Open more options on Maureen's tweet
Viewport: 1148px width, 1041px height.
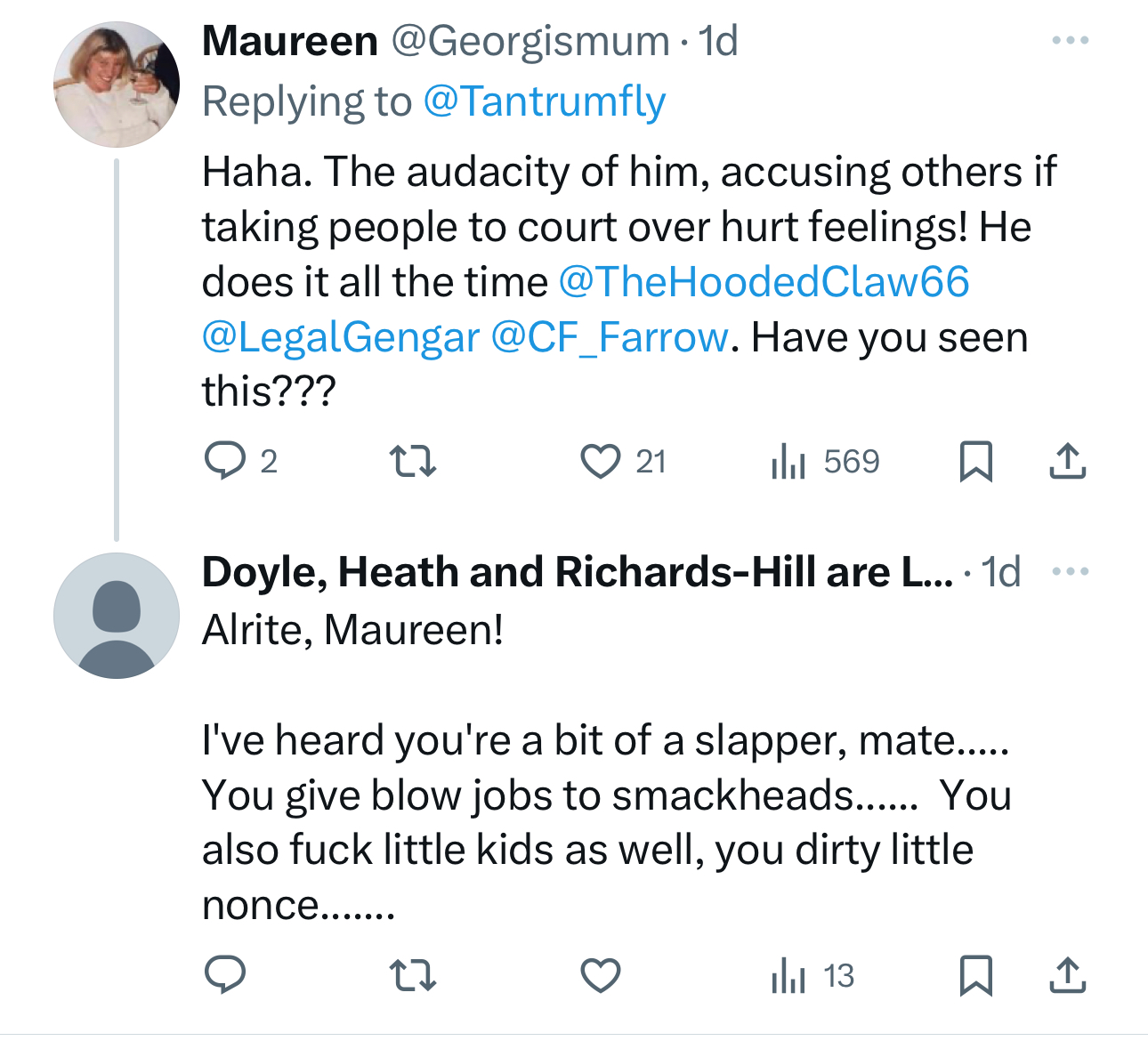1070,40
